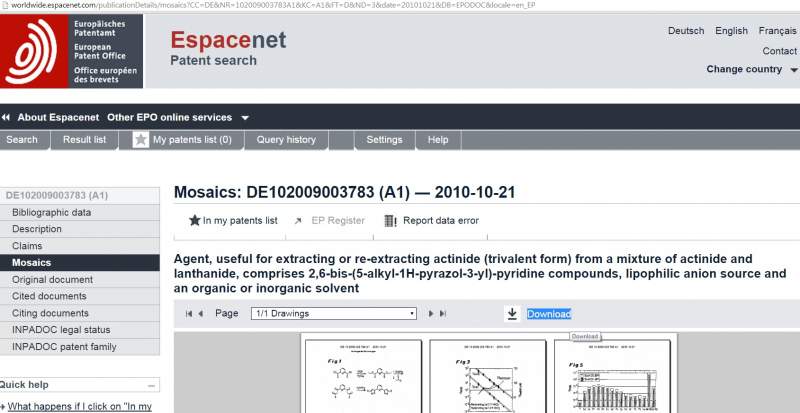Open the Fig 5 drawing thumbnail

(x=612, y=376)
